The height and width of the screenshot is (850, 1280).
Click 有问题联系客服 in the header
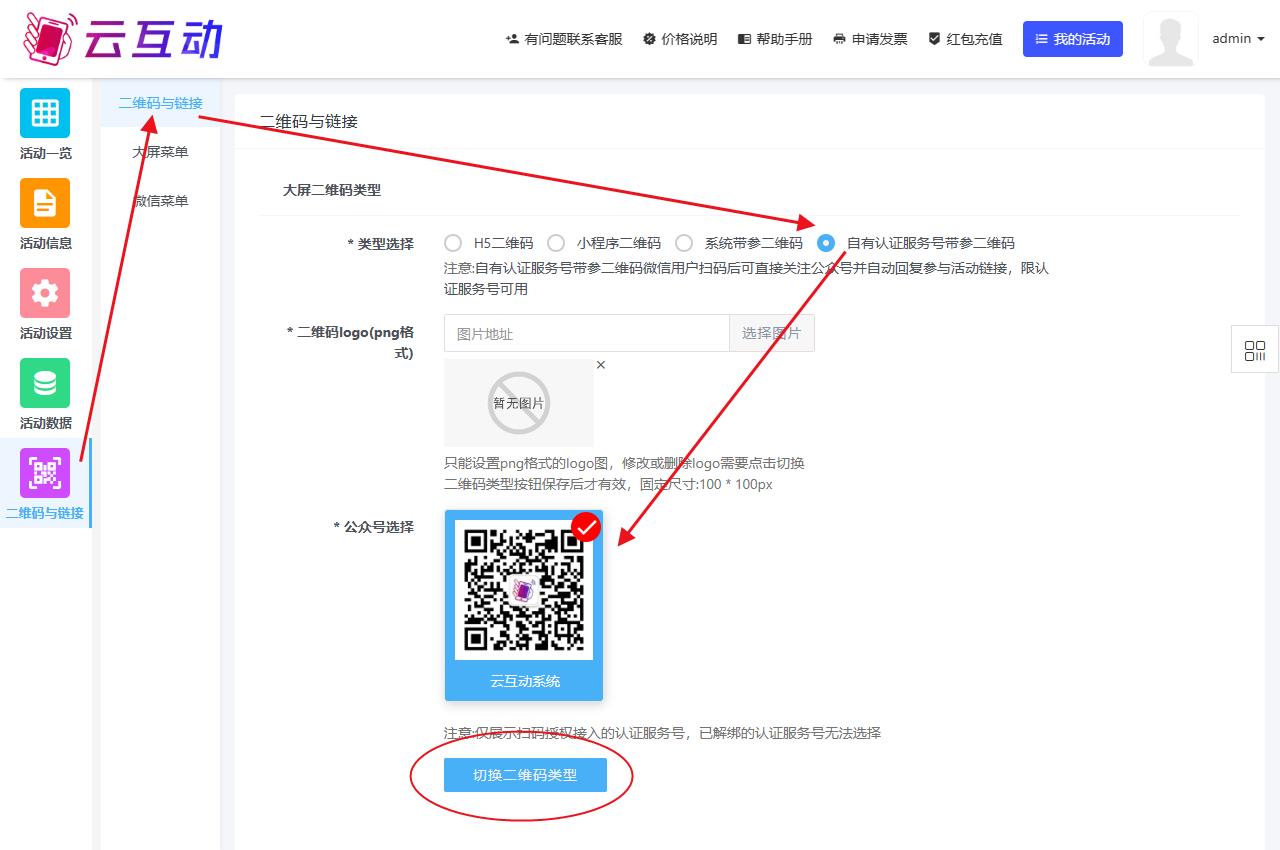564,39
